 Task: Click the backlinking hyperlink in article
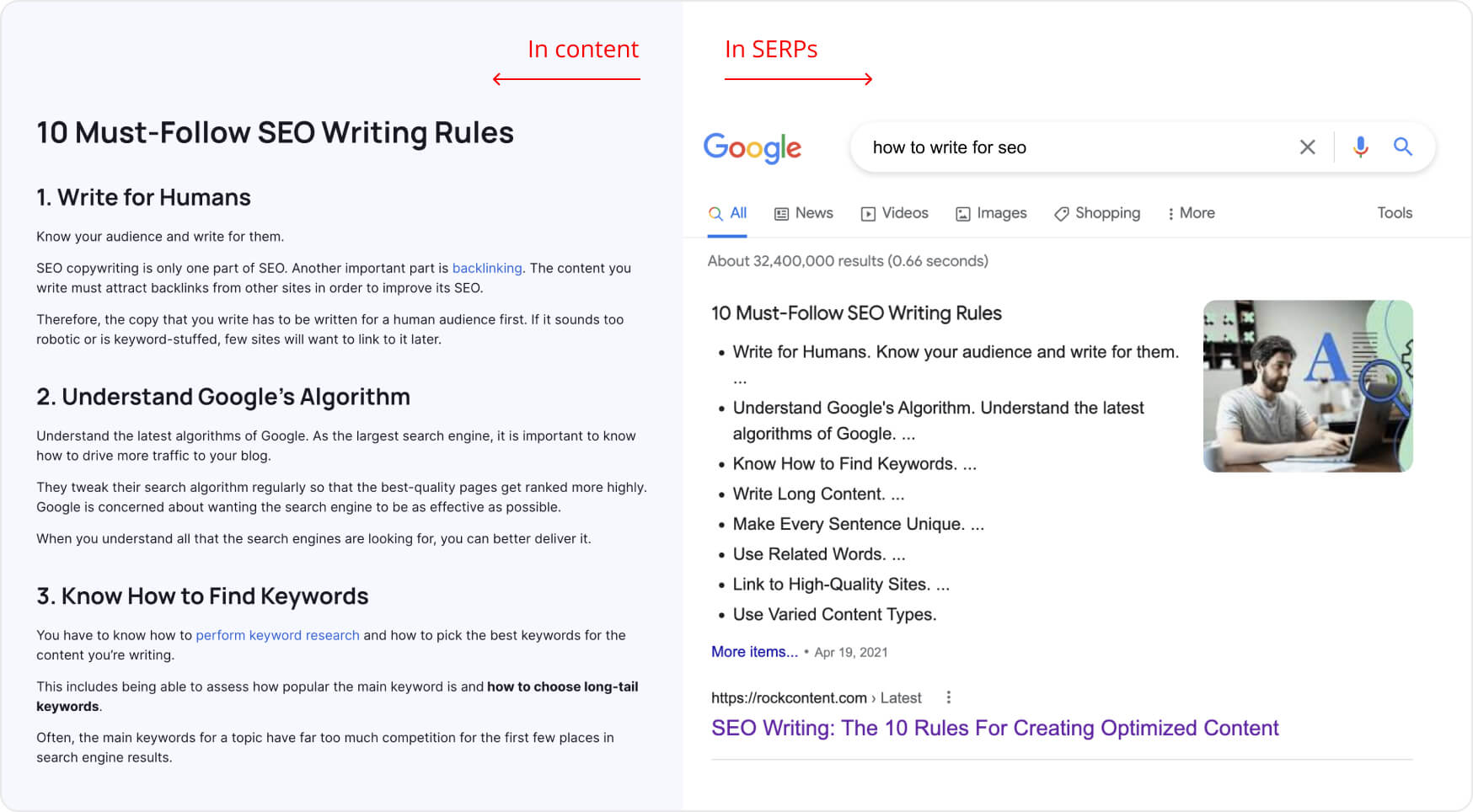pyautogui.click(x=487, y=268)
